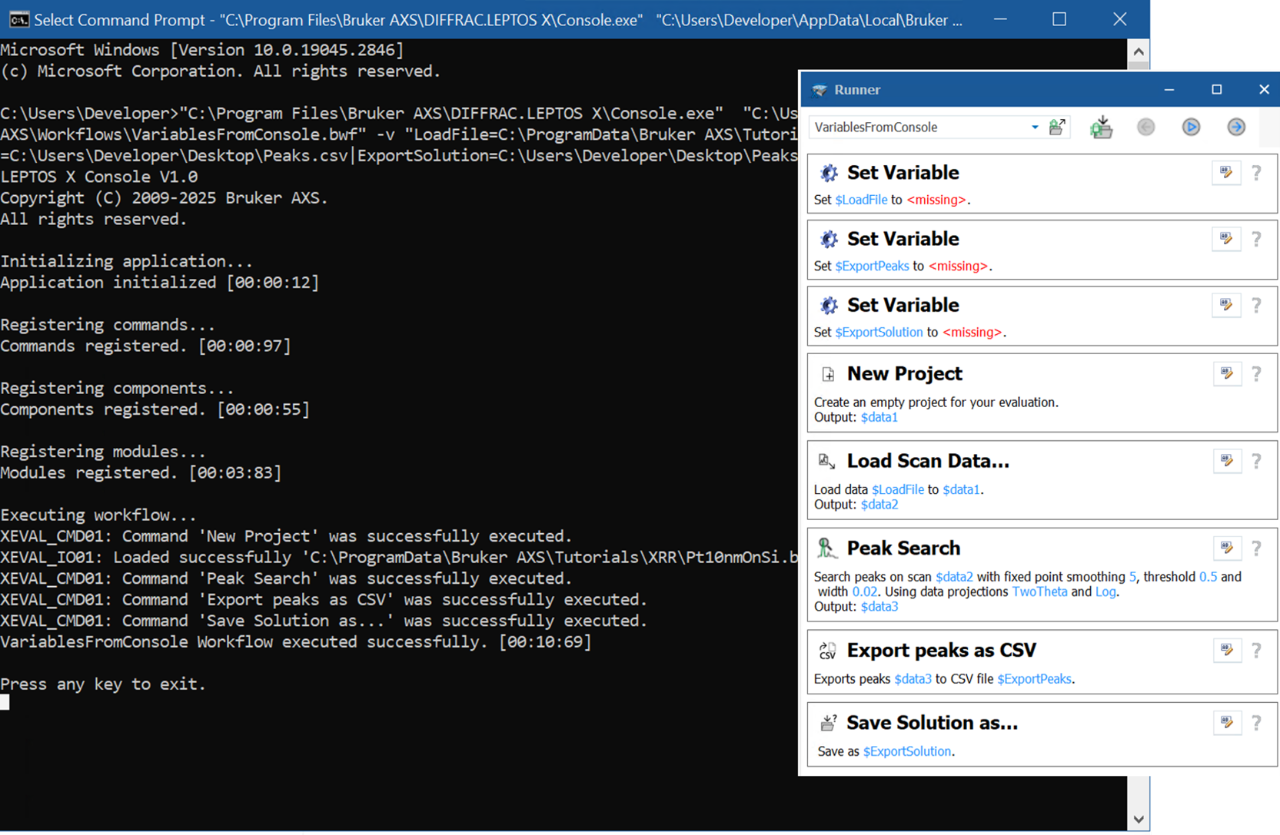
Task: Open help for the Peak Search step
Action: [x=1257, y=548]
